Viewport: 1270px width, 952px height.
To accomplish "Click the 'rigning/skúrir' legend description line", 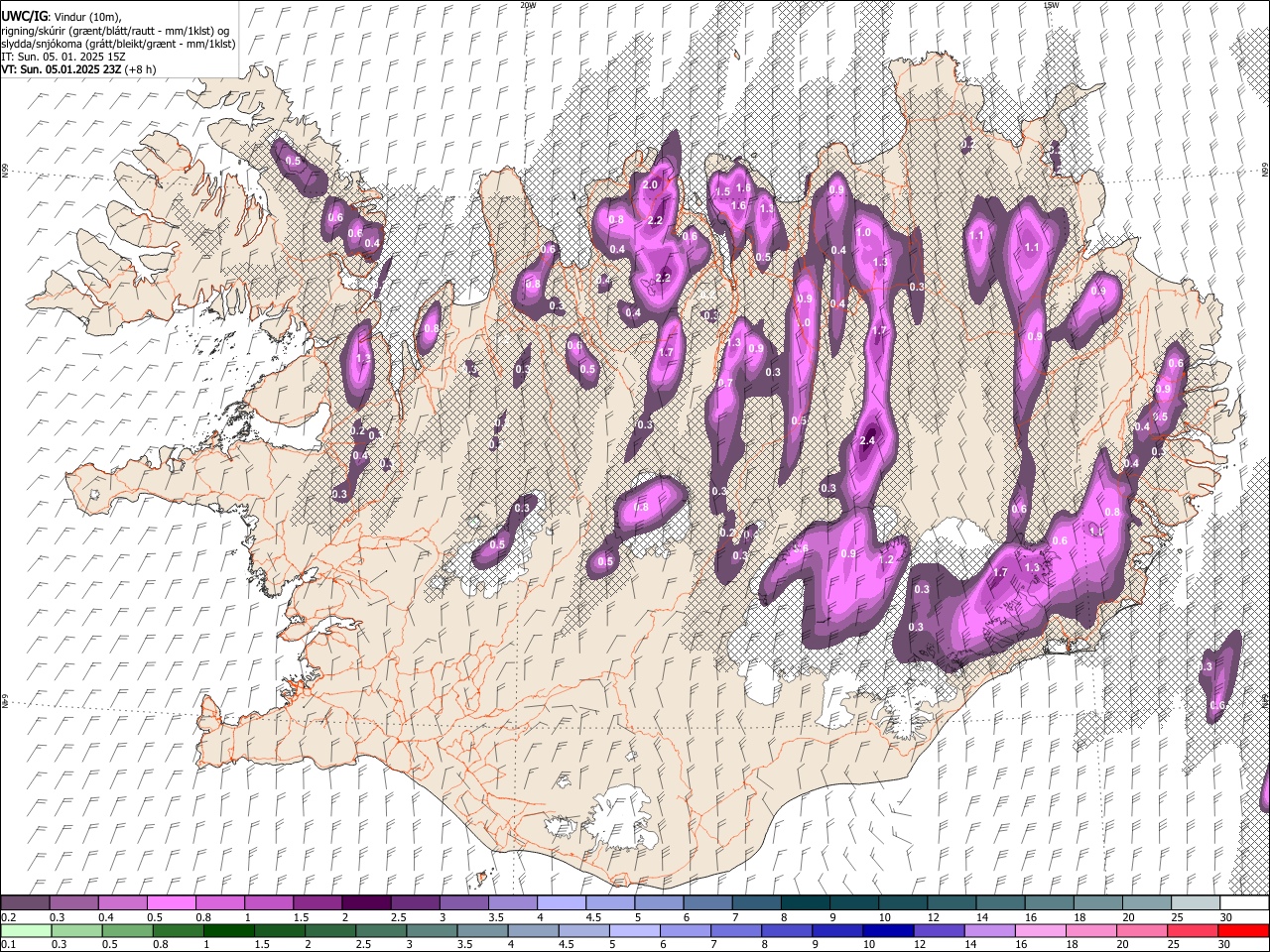I will (x=115, y=30).
